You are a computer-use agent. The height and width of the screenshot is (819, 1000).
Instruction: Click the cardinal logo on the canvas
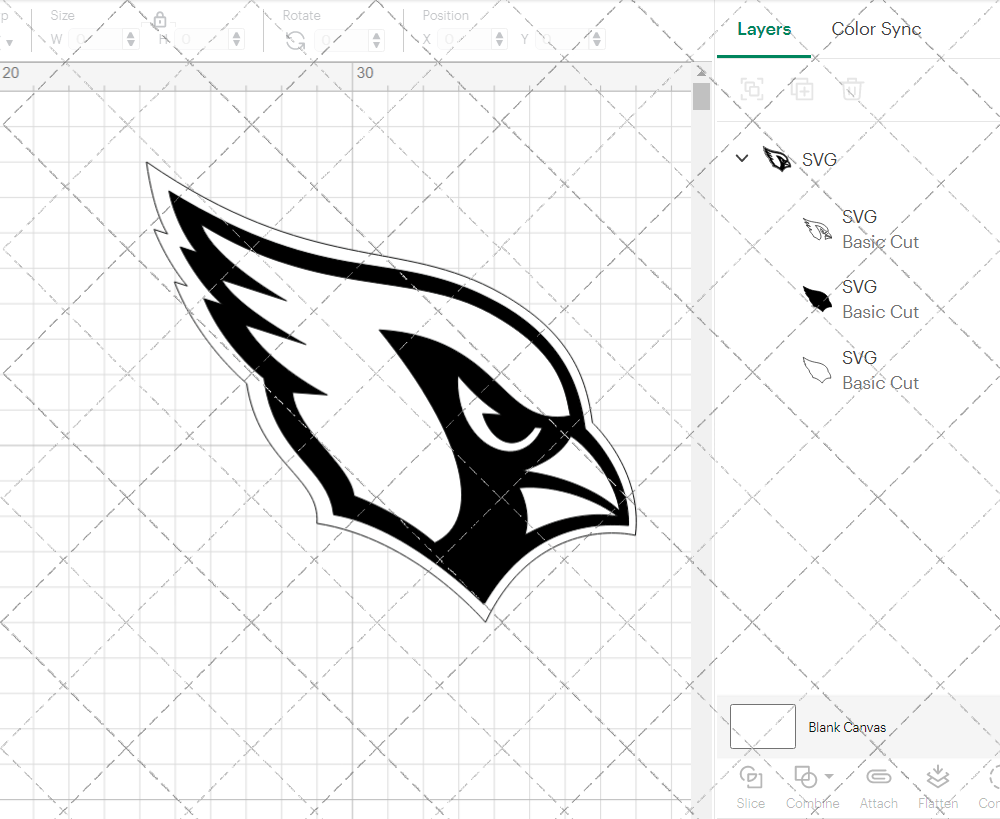[x=392, y=392]
